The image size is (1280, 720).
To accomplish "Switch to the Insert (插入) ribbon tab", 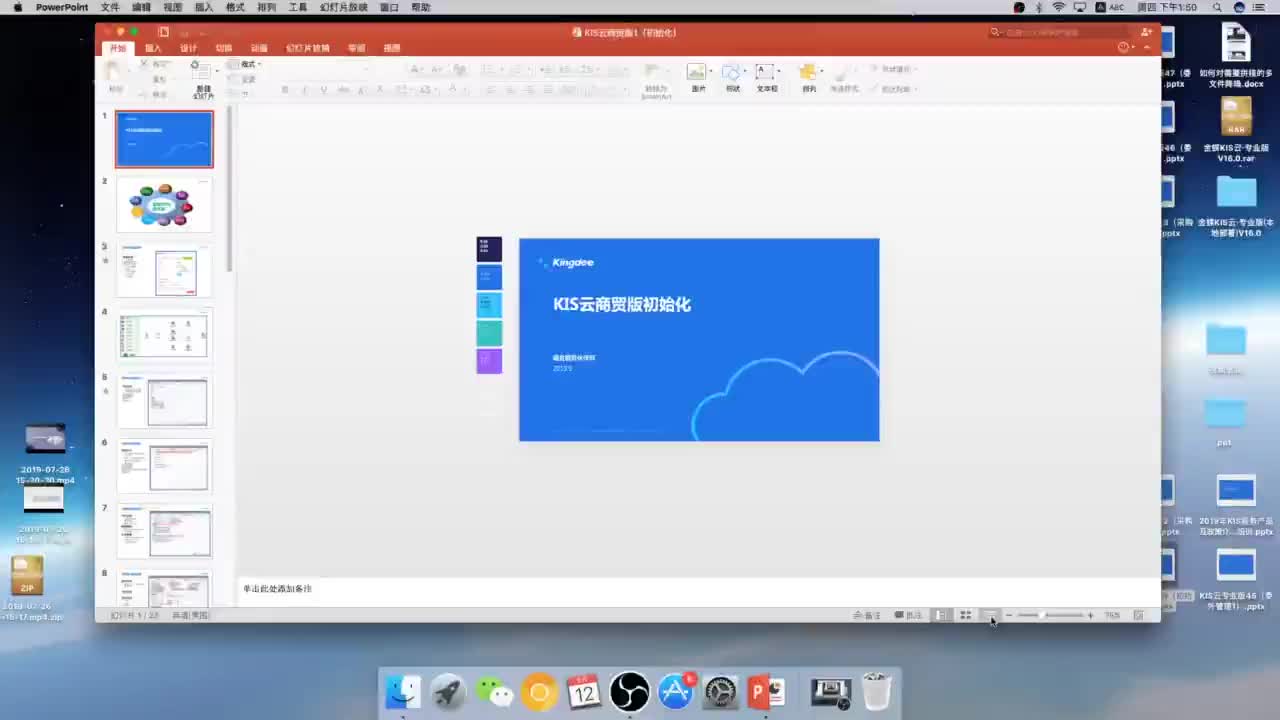I will coord(153,48).
